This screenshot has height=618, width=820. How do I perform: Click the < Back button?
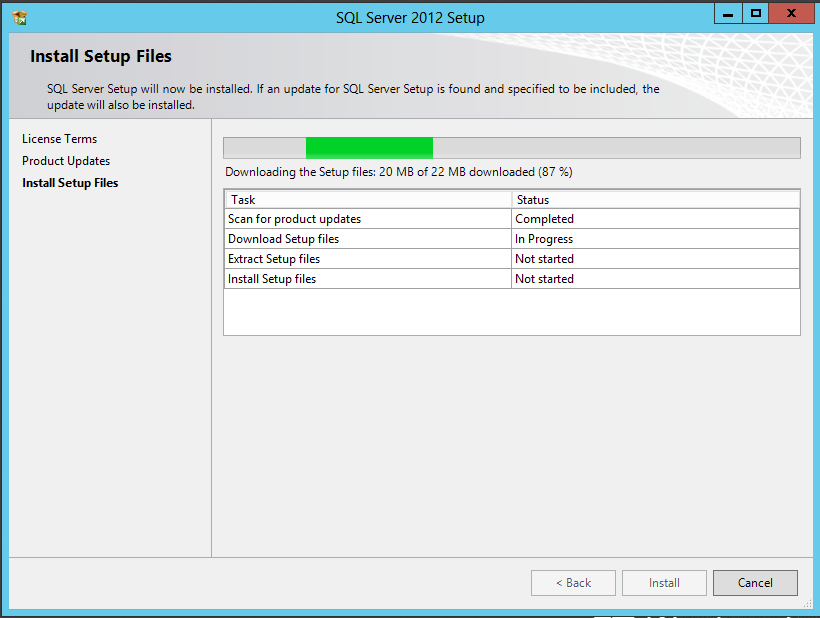573,582
